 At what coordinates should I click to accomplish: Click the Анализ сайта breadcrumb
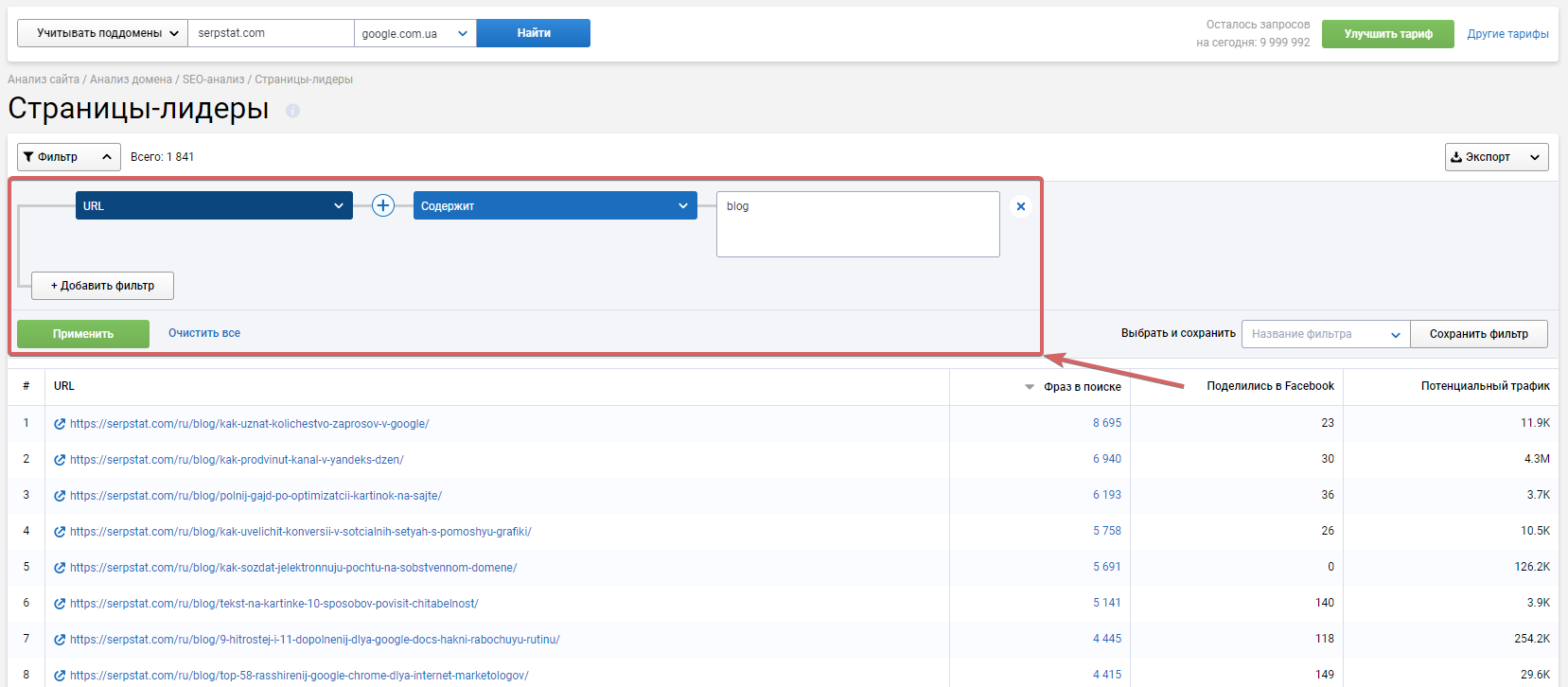coord(44,79)
